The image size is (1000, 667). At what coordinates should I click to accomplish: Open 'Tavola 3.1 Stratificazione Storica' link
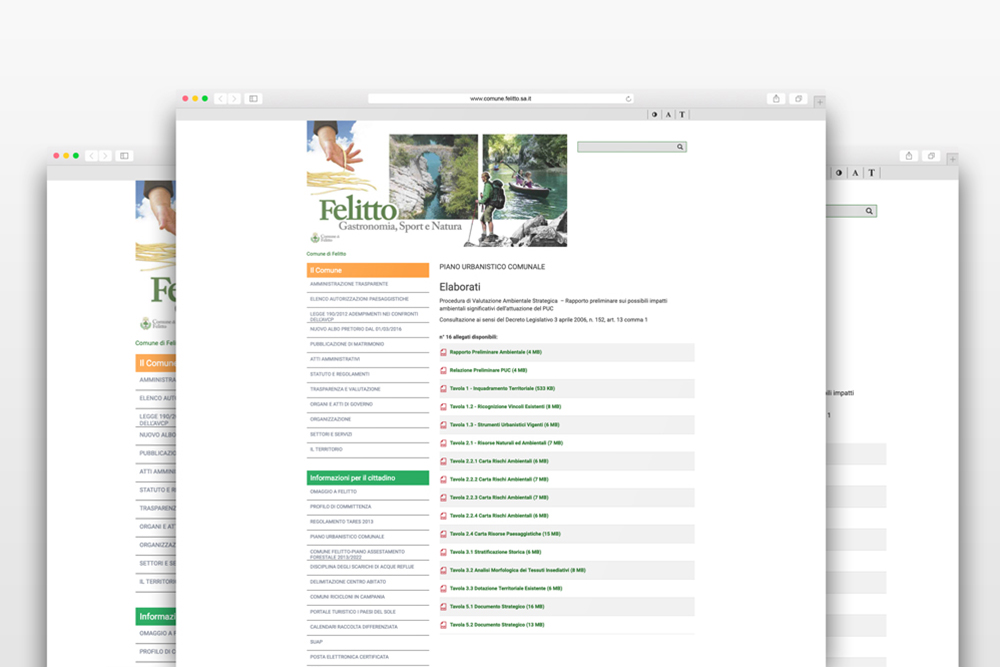pos(496,552)
